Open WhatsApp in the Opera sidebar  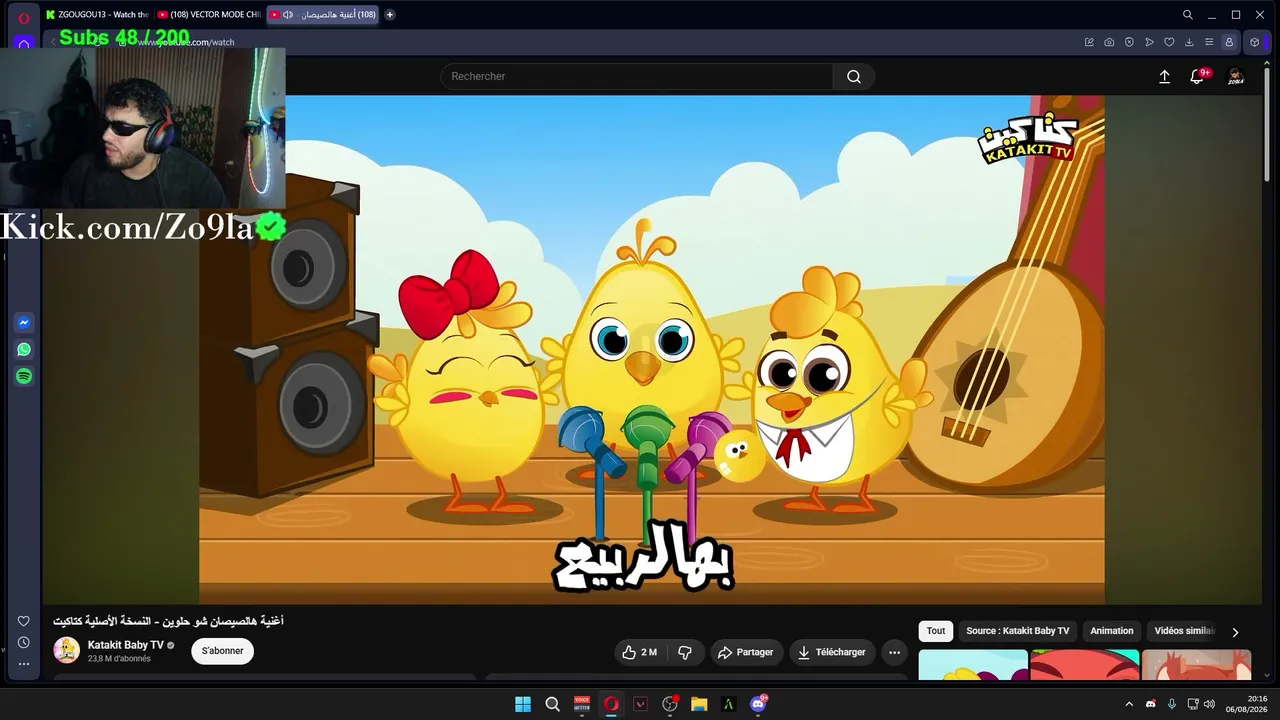24,350
